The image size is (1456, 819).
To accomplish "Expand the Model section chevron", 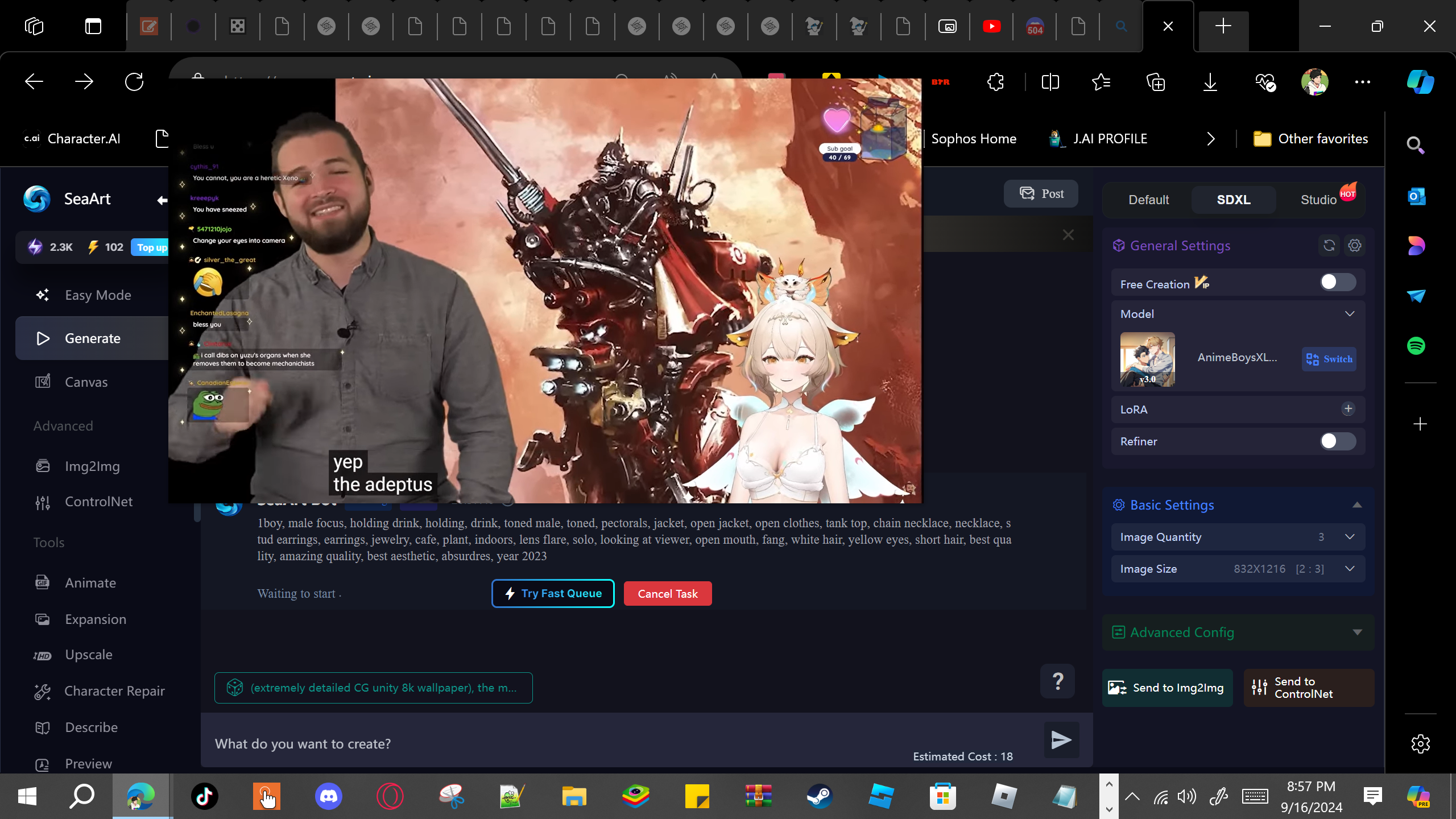I will tap(1350, 314).
